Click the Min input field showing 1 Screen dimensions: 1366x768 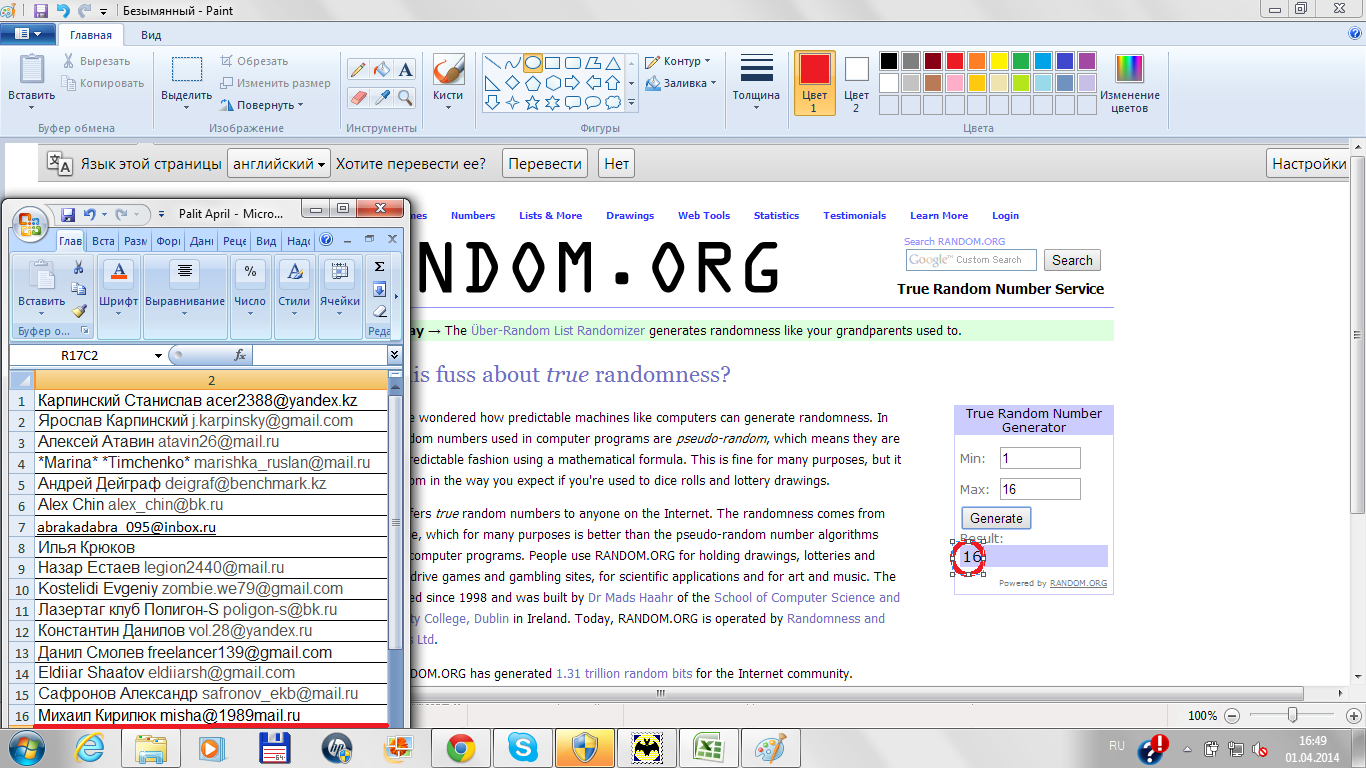click(x=1040, y=458)
